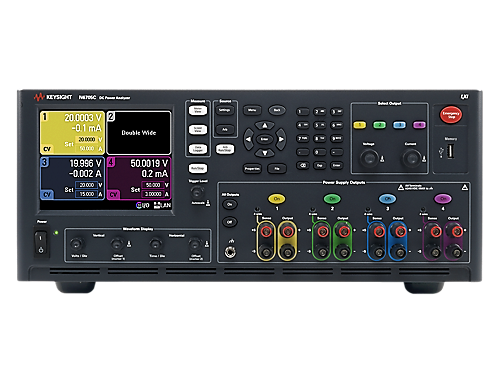The image size is (500, 375).
Task: Turn All Outputs Off
Action: [230, 222]
